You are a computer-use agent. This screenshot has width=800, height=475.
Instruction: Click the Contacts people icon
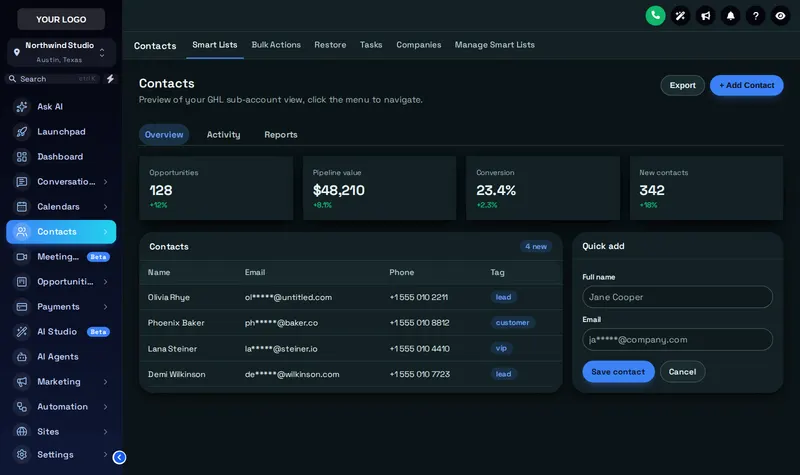21,232
